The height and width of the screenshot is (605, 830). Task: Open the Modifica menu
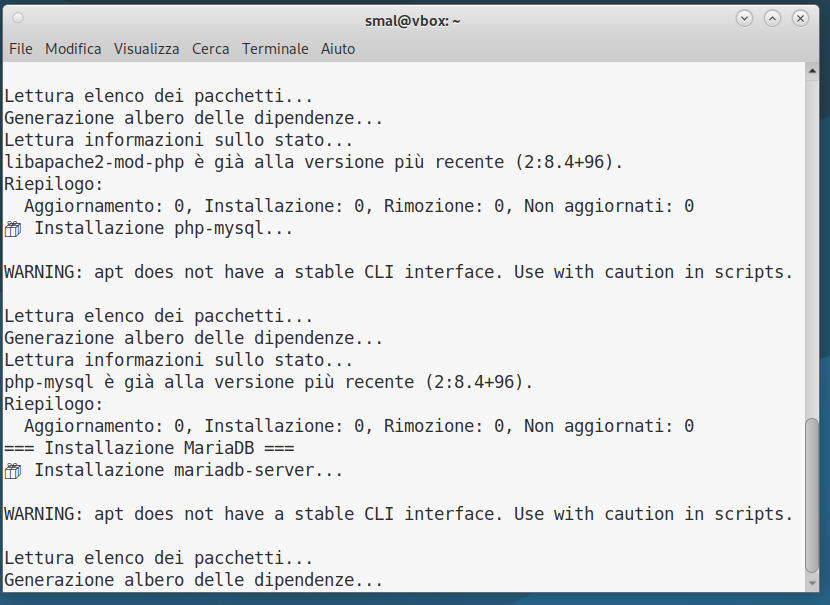click(x=73, y=48)
